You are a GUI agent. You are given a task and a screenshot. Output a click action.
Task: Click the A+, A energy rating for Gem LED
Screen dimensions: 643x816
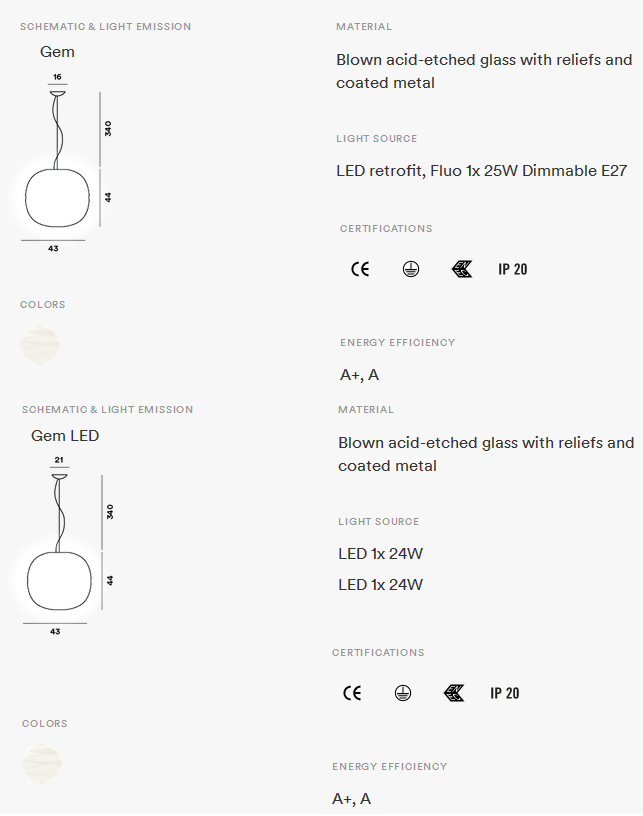point(352,799)
